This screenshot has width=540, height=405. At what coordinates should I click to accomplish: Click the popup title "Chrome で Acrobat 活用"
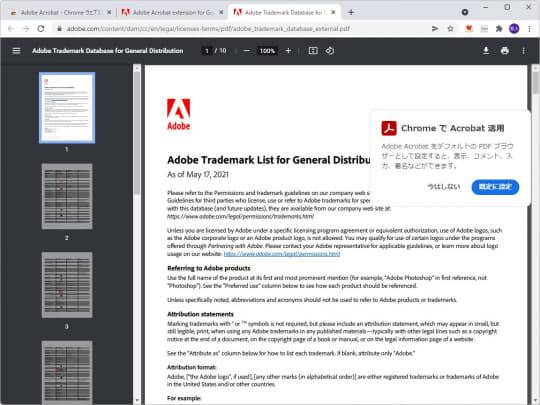pos(453,128)
